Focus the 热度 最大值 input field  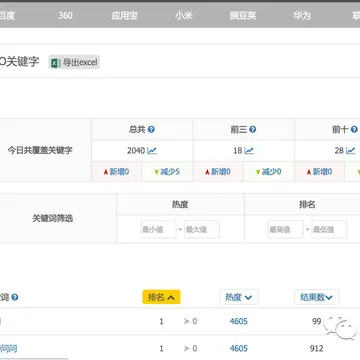(x=202, y=229)
